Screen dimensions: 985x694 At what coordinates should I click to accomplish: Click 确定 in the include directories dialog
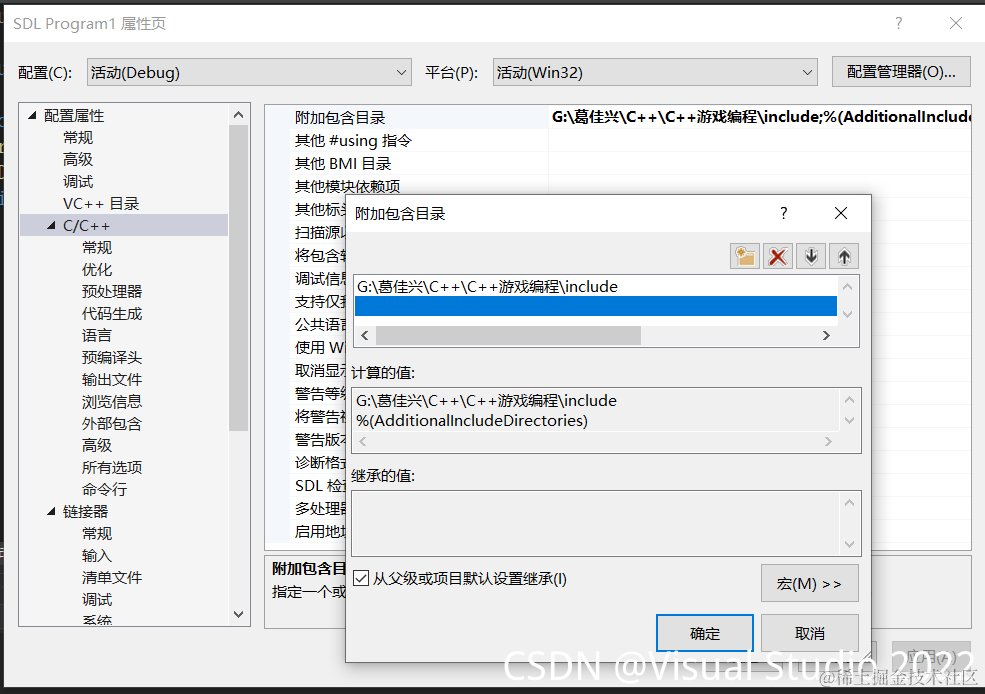[704, 633]
